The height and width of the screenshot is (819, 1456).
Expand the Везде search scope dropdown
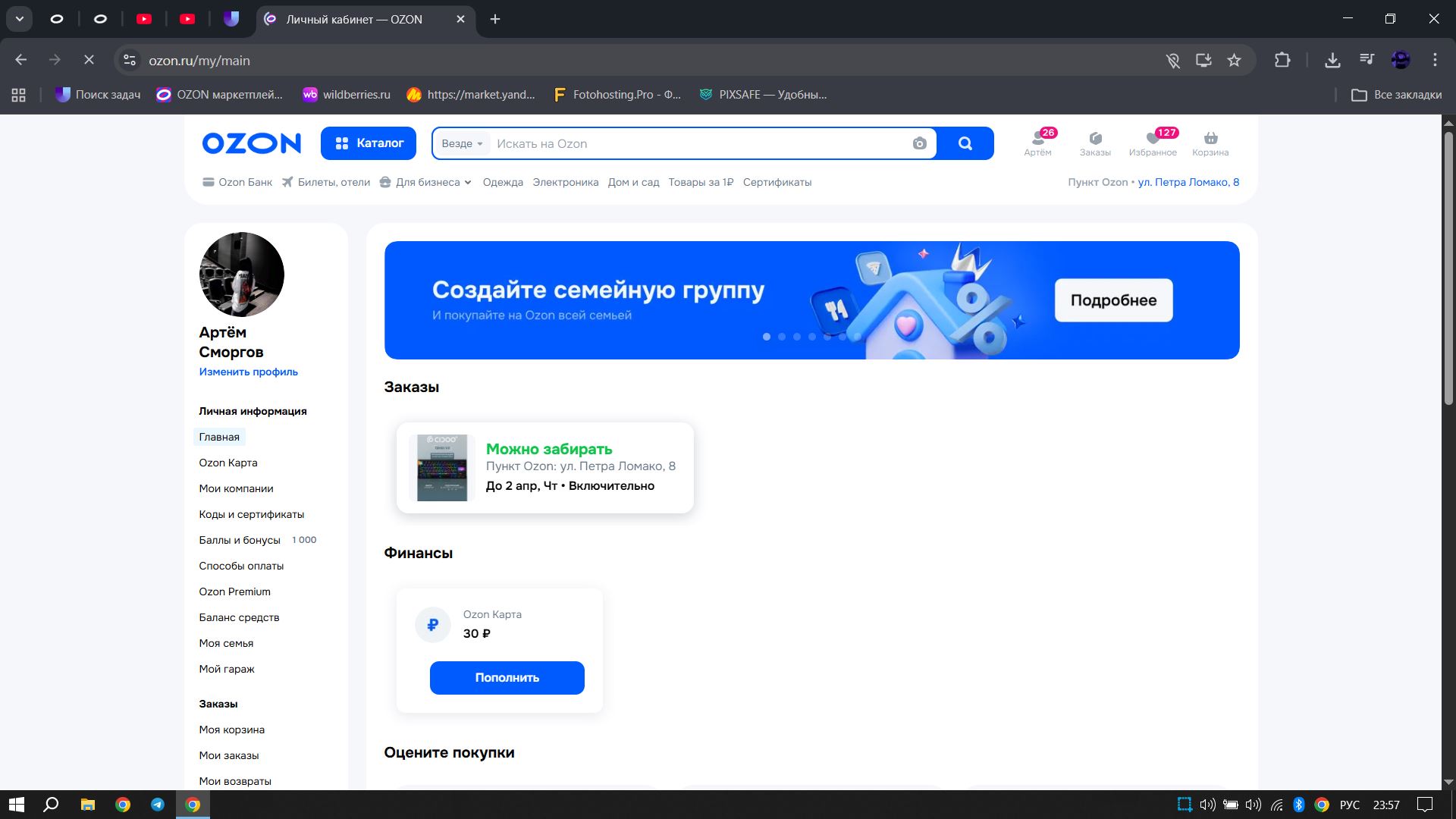coord(462,144)
